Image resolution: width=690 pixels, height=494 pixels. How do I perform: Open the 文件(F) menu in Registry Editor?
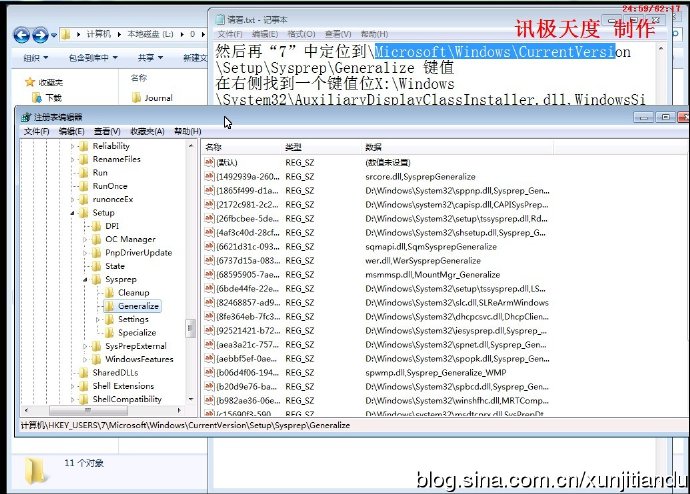point(36,131)
